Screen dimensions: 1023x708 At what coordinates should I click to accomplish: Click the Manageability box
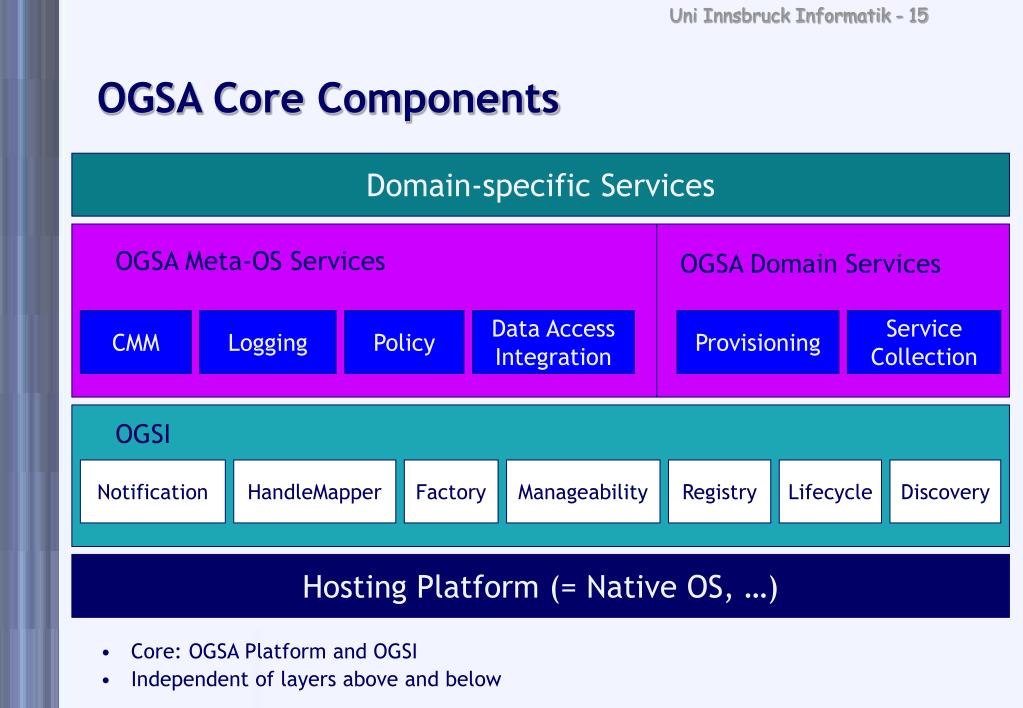583,491
